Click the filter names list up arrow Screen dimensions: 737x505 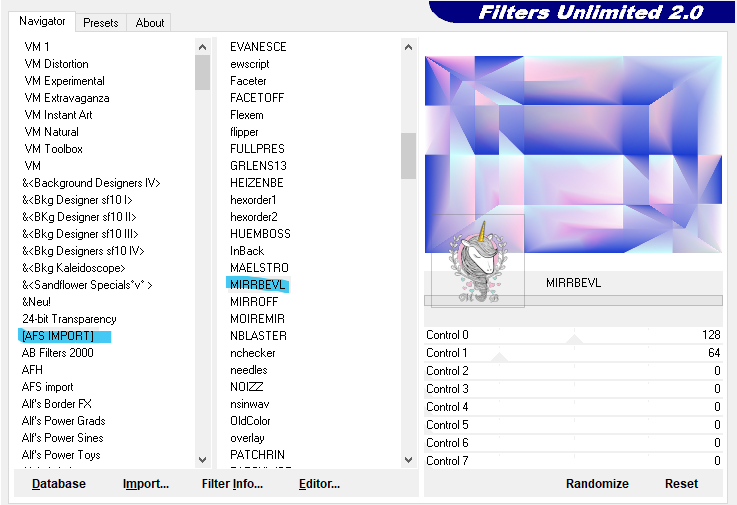pyautogui.click(x=408, y=47)
